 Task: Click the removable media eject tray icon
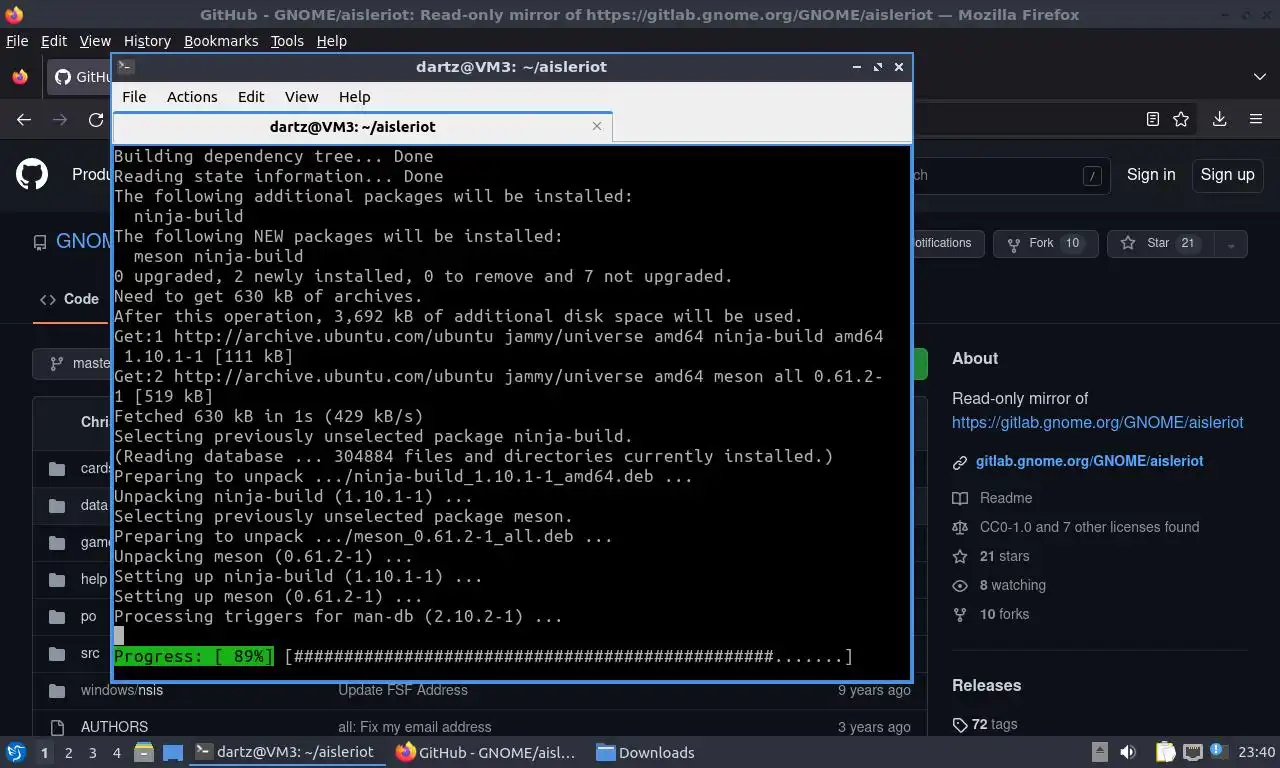1099,752
